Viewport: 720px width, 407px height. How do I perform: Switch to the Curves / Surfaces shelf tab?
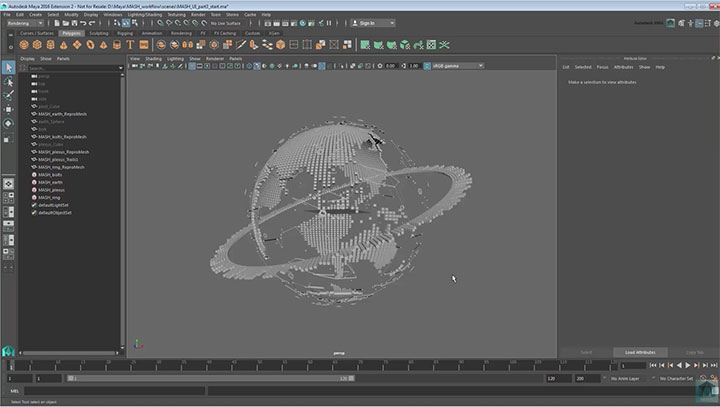37,33
